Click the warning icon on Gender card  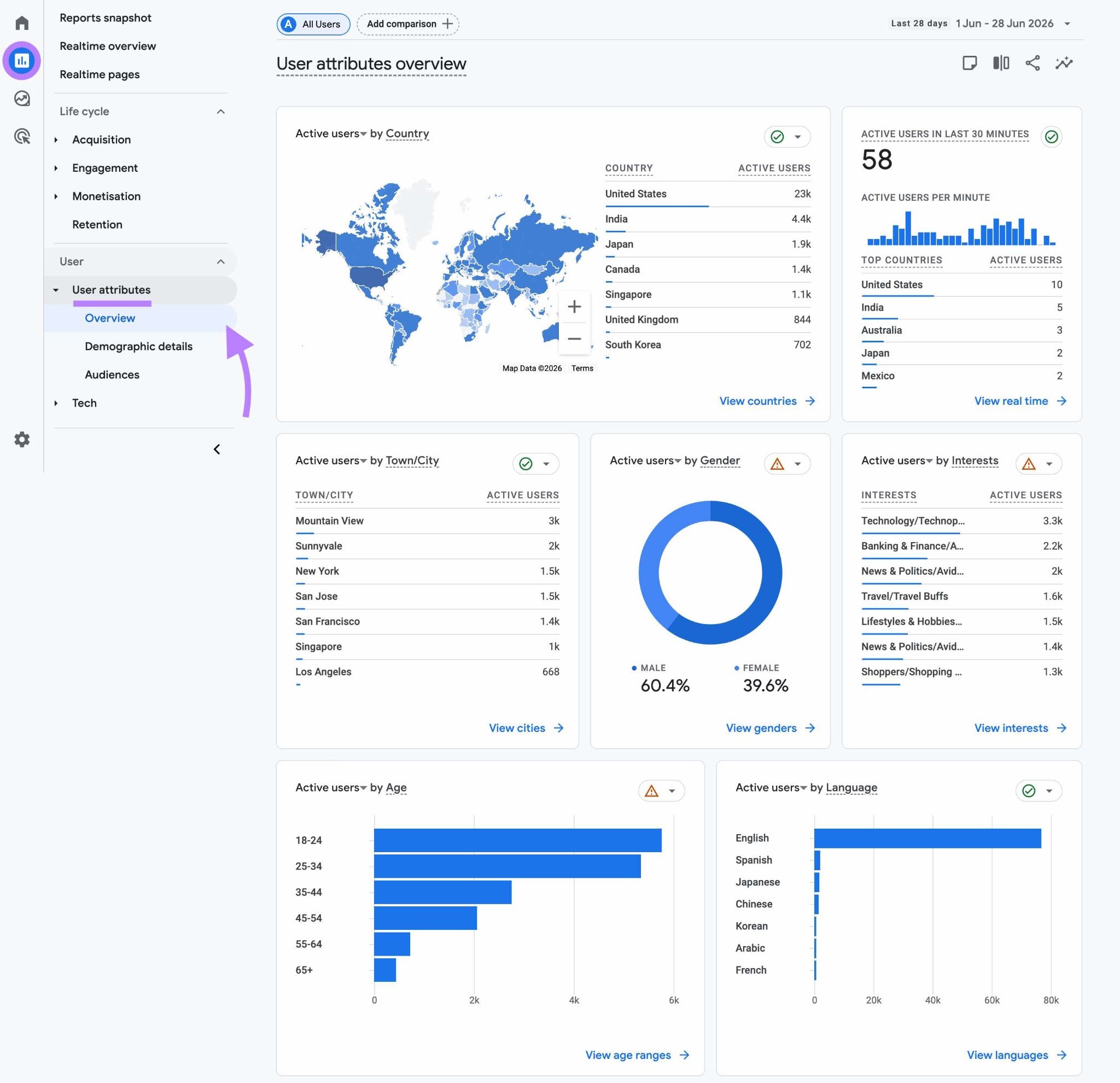pos(777,464)
